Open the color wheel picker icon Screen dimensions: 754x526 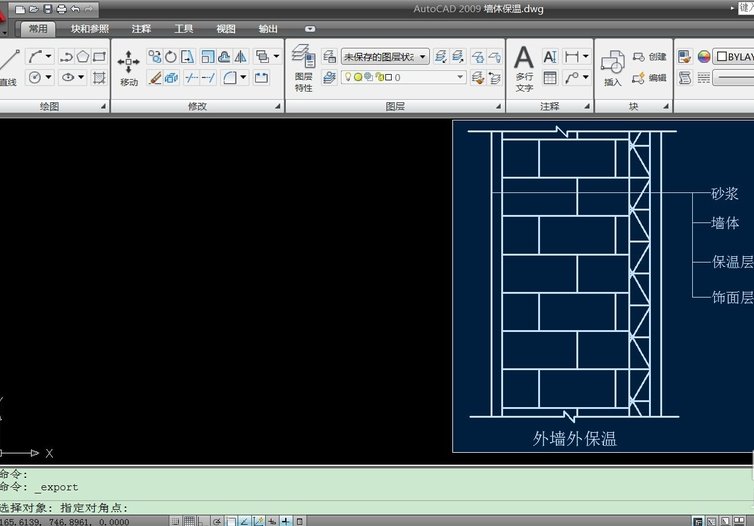pyautogui.click(x=704, y=57)
